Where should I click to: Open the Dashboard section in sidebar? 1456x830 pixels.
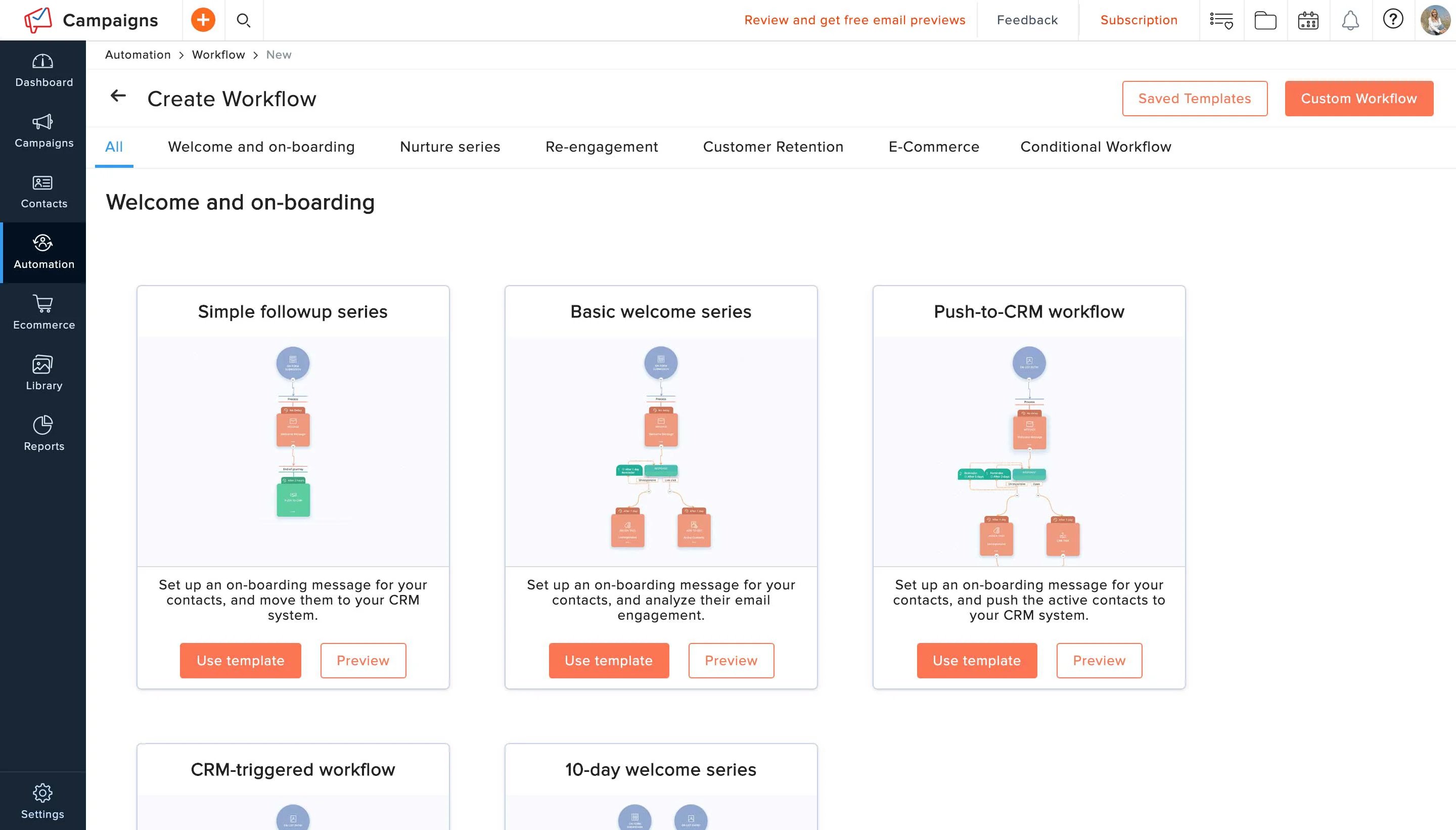[43, 71]
